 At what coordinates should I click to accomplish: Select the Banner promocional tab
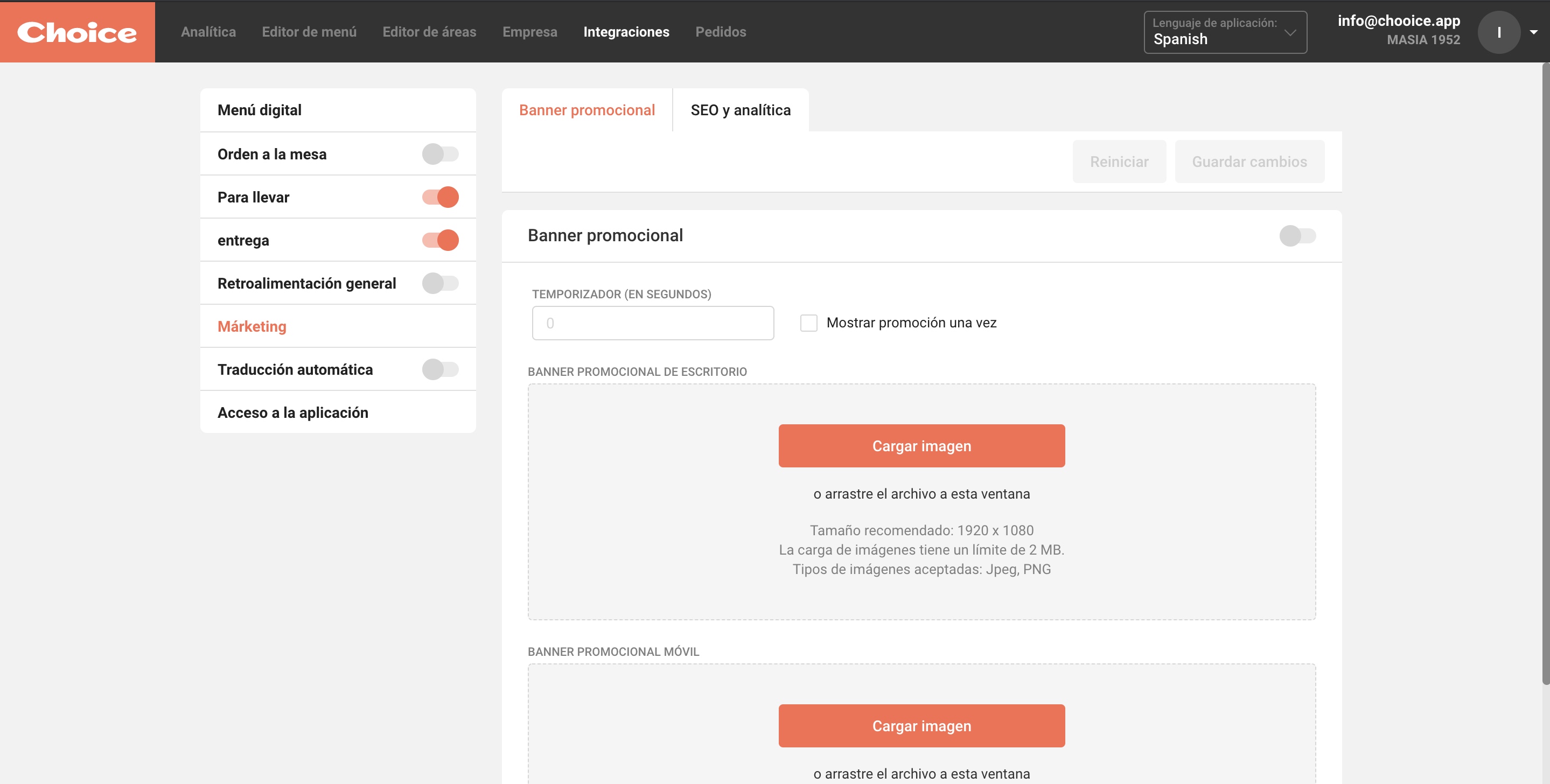click(x=587, y=109)
